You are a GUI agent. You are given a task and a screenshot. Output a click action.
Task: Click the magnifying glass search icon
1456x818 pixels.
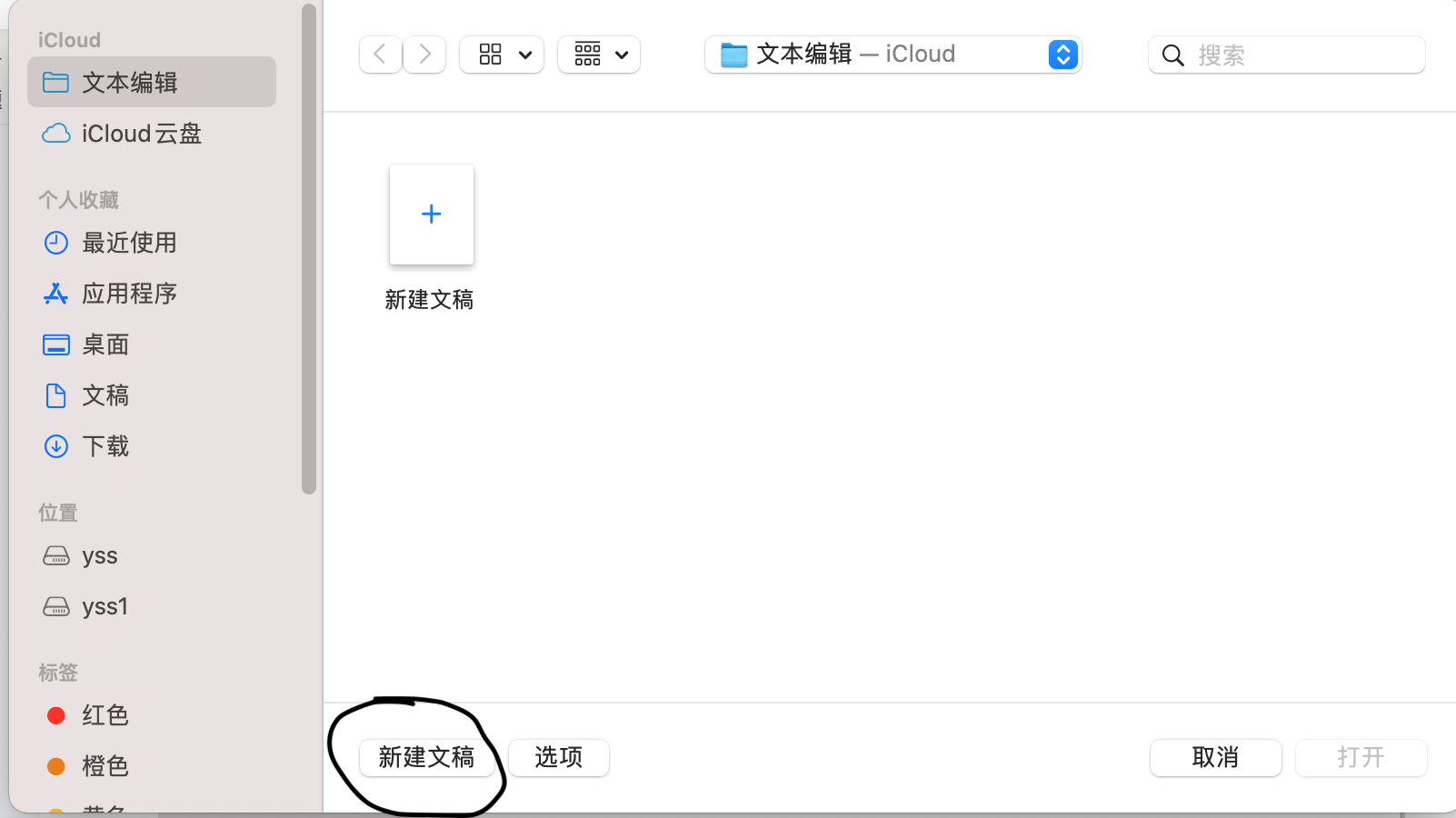click(x=1173, y=55)
